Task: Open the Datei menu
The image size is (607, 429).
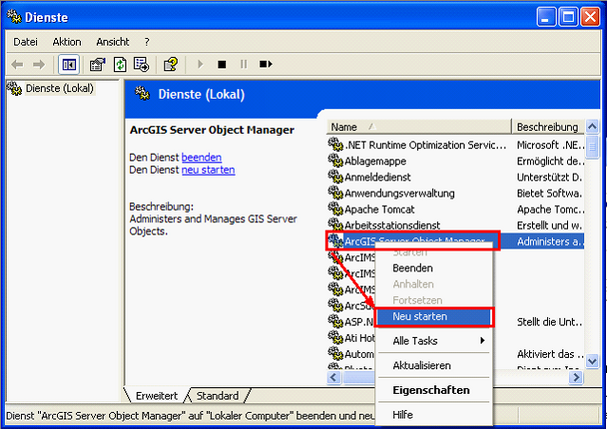Action: (26, 42)
